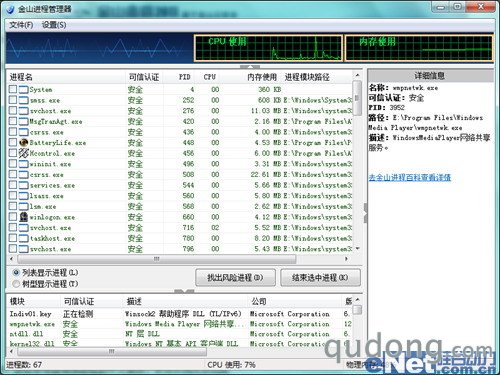Click the Mcontrol.exe process icon
The height and width of the screenshot is (375, 500).
click(23, 153)
